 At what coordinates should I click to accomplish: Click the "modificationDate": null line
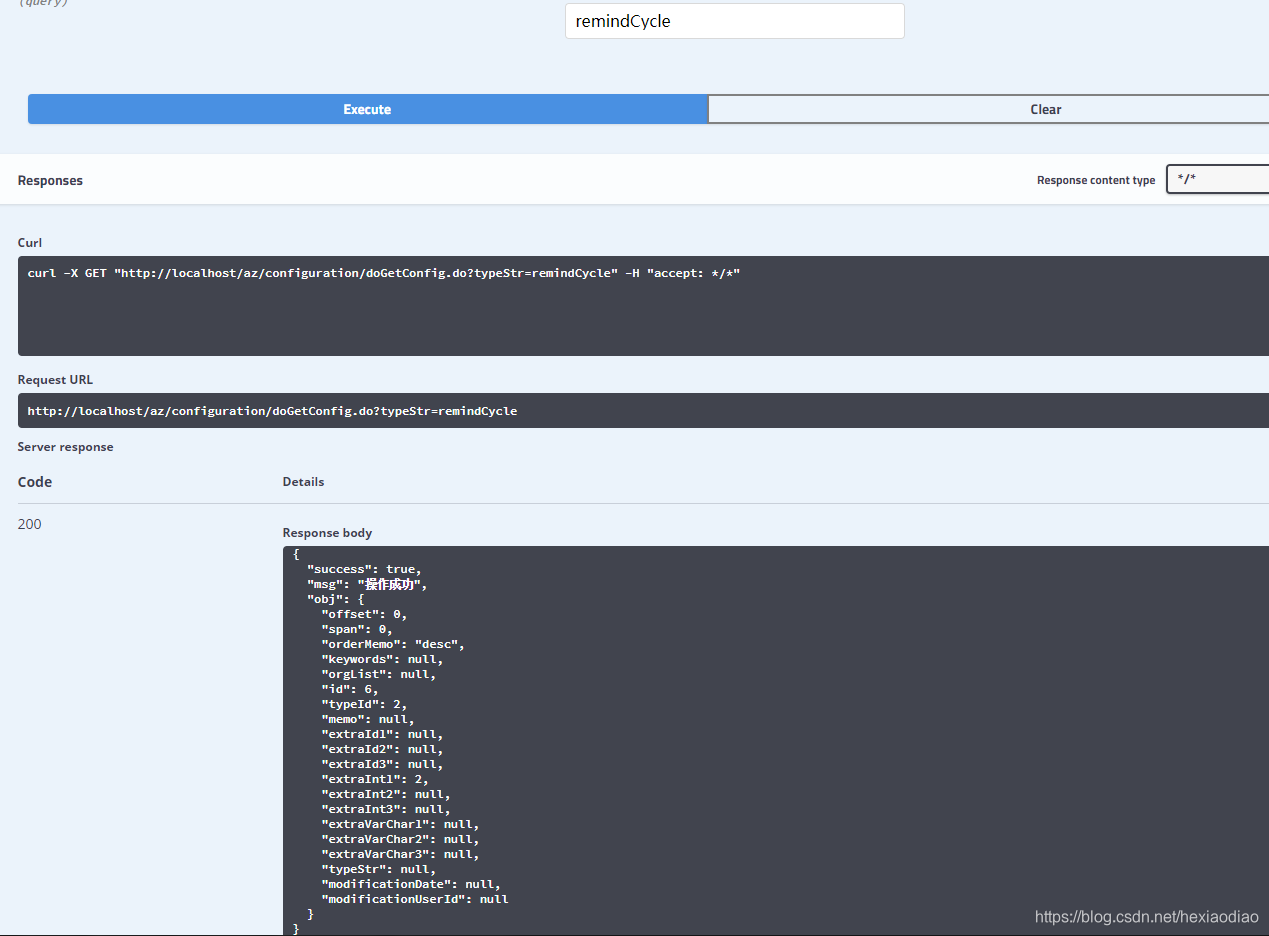[411, 884]
